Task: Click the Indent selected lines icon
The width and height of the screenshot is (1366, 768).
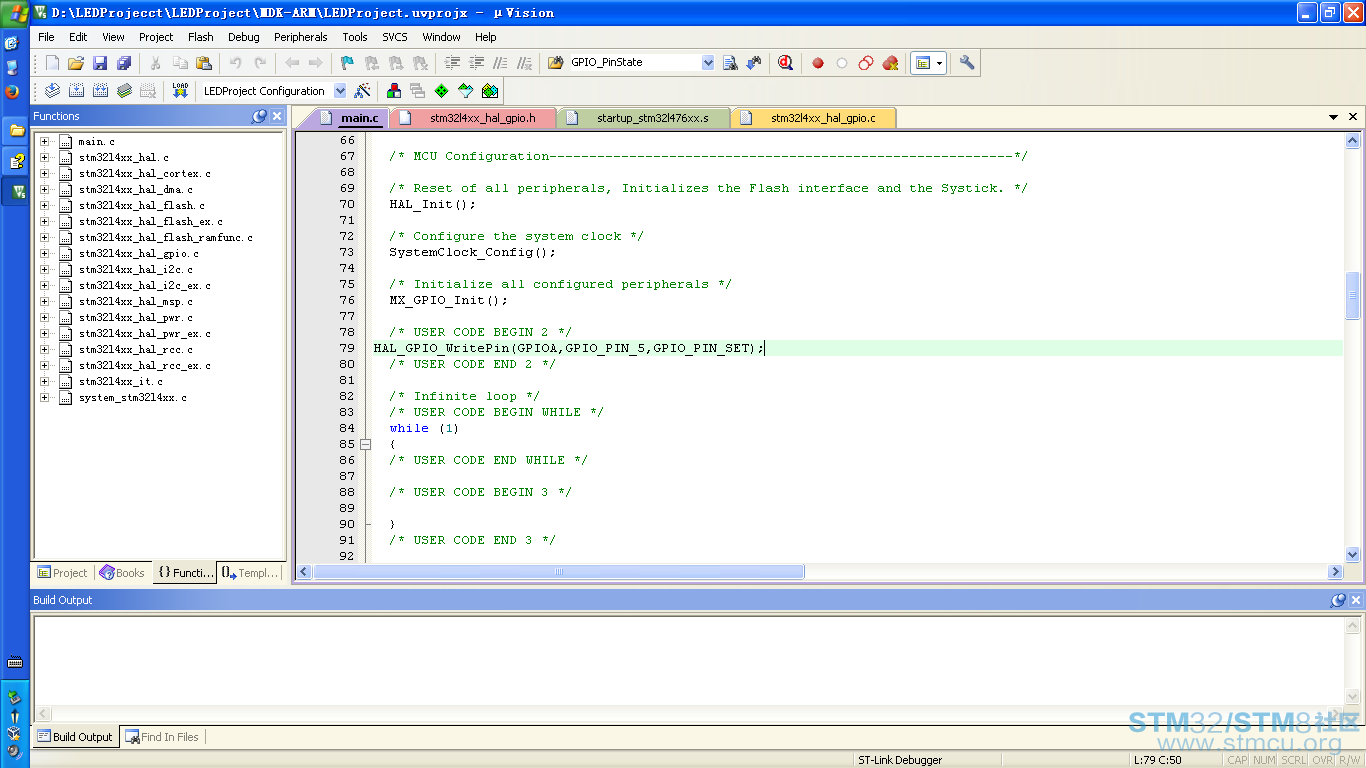Action: point(452,63)
